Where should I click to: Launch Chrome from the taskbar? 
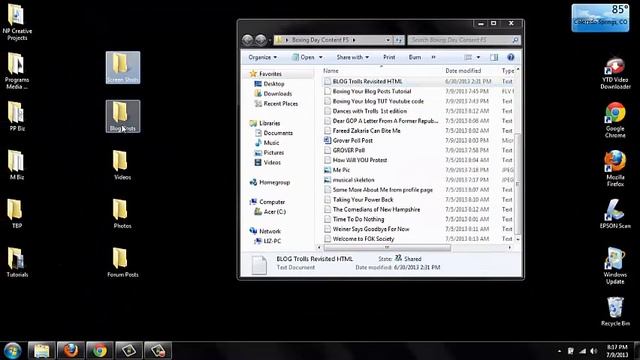pyautogui.click(x=100, y=351)
